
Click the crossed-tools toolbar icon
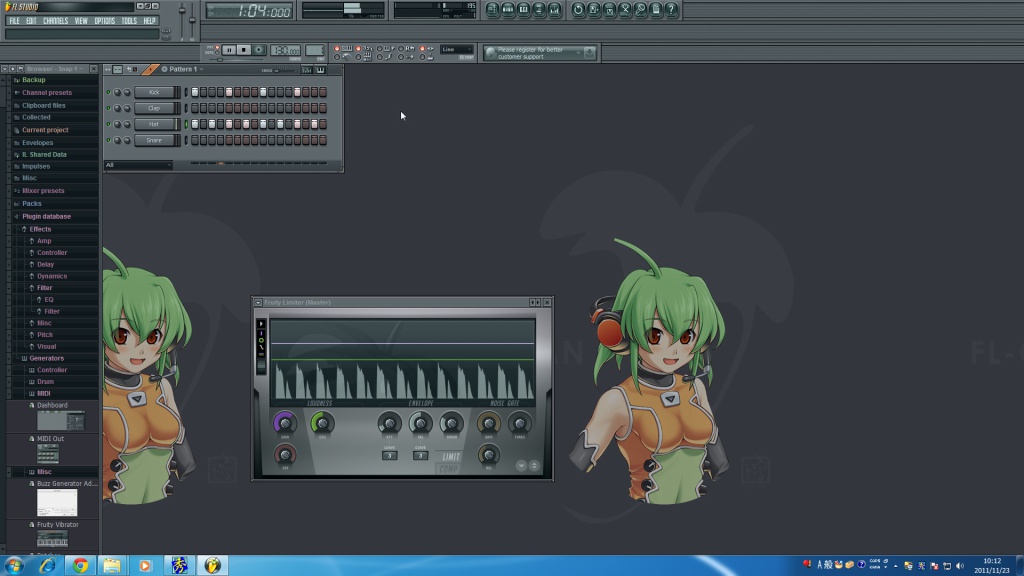click(x=625, y=10)
